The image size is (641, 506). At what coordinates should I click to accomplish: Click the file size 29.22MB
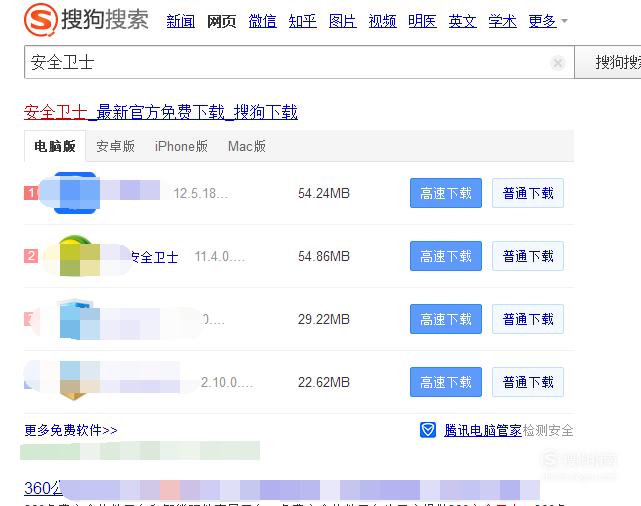[x=324, y=319]
